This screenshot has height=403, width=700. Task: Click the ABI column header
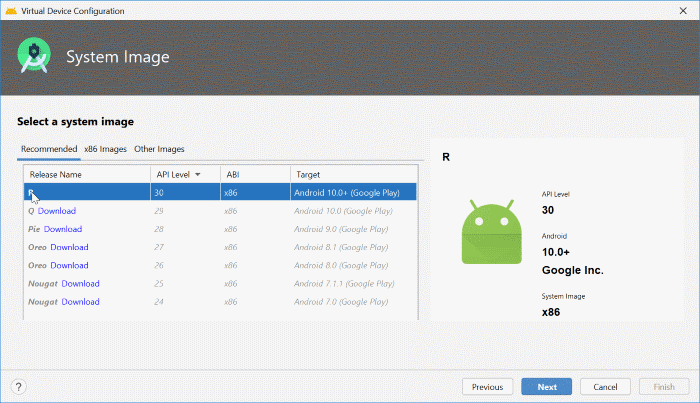(255, 174)
